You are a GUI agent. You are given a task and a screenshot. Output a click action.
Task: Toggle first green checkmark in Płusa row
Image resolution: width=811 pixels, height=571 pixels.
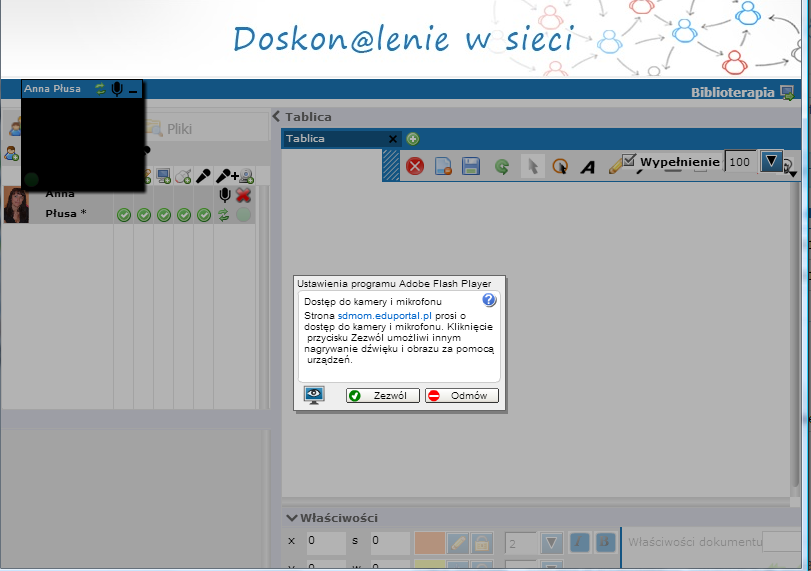click(x=124, y=215)
